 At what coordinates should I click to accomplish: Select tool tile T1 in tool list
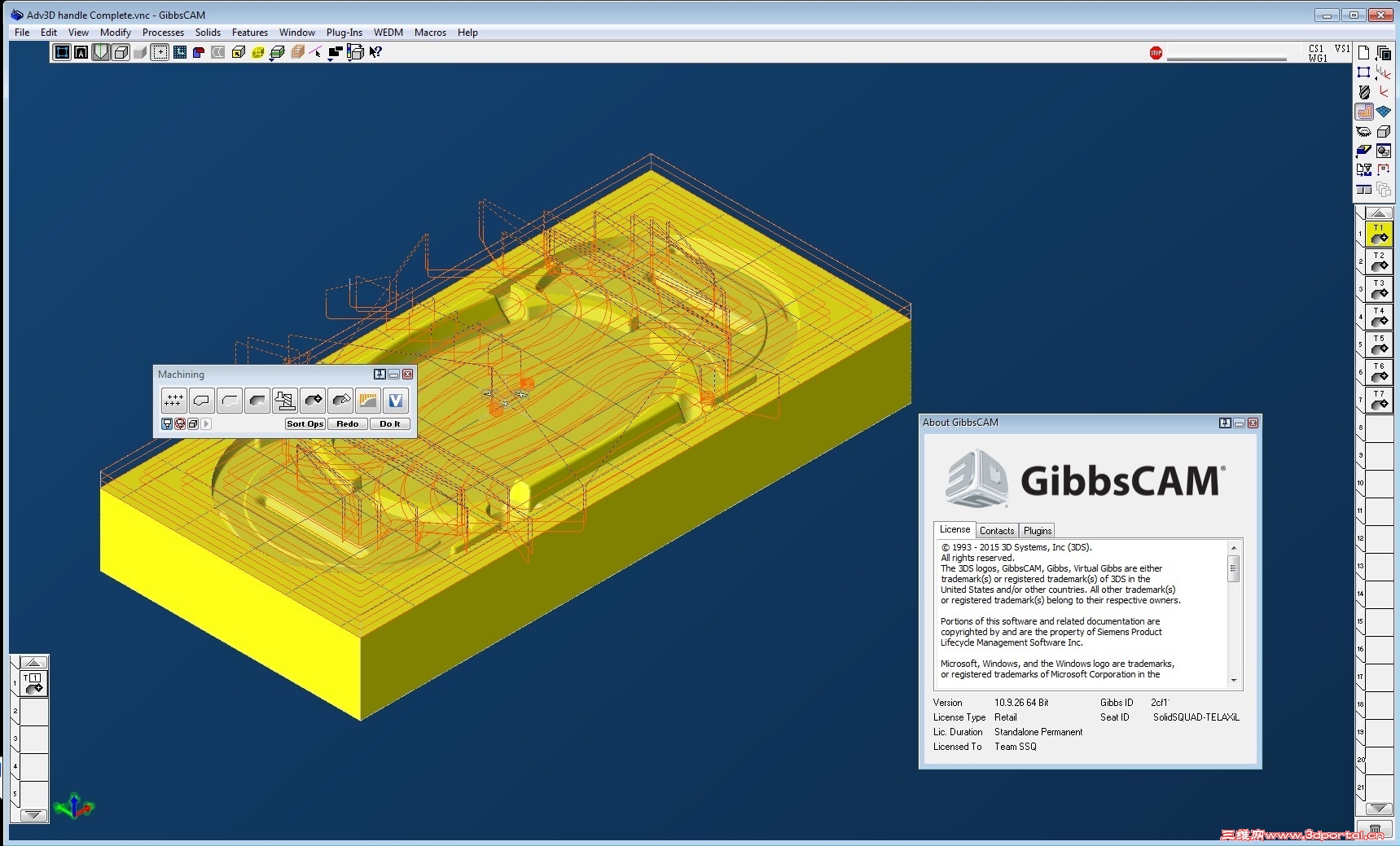pos(1378,234)
